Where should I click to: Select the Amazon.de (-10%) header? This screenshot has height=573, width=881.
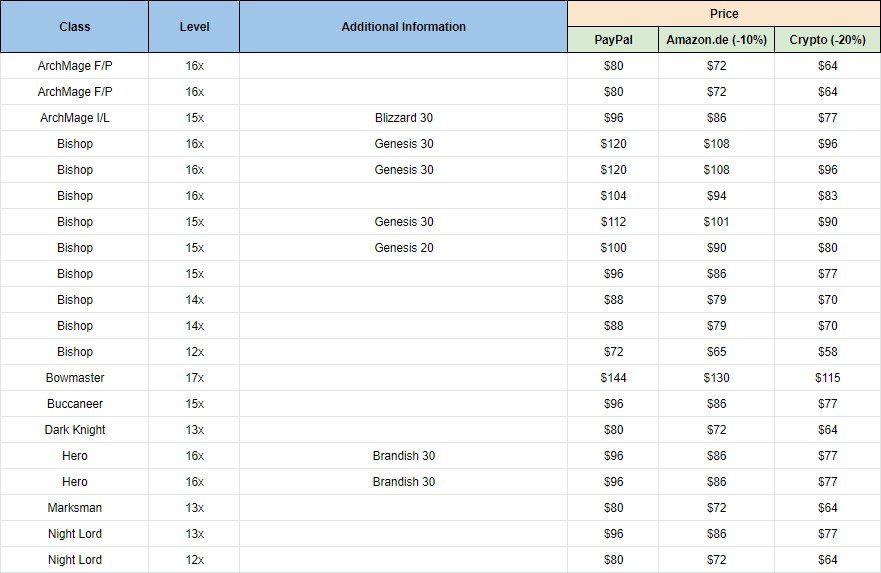716,40
